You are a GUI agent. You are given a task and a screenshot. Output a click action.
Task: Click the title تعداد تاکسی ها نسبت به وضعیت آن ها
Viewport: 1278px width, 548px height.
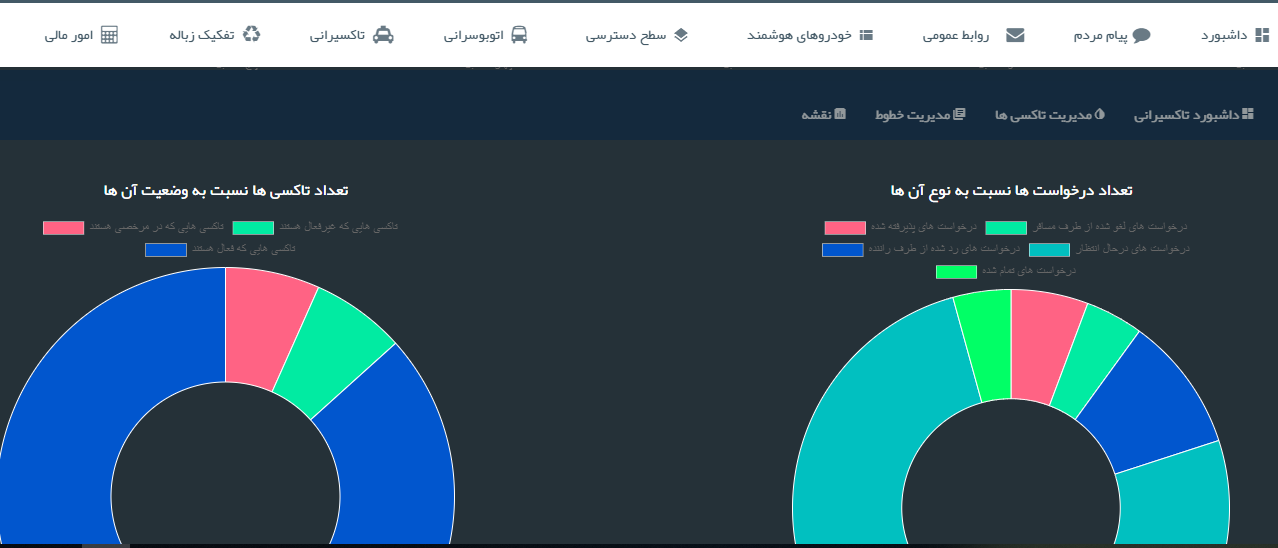(x=225, y=190)
